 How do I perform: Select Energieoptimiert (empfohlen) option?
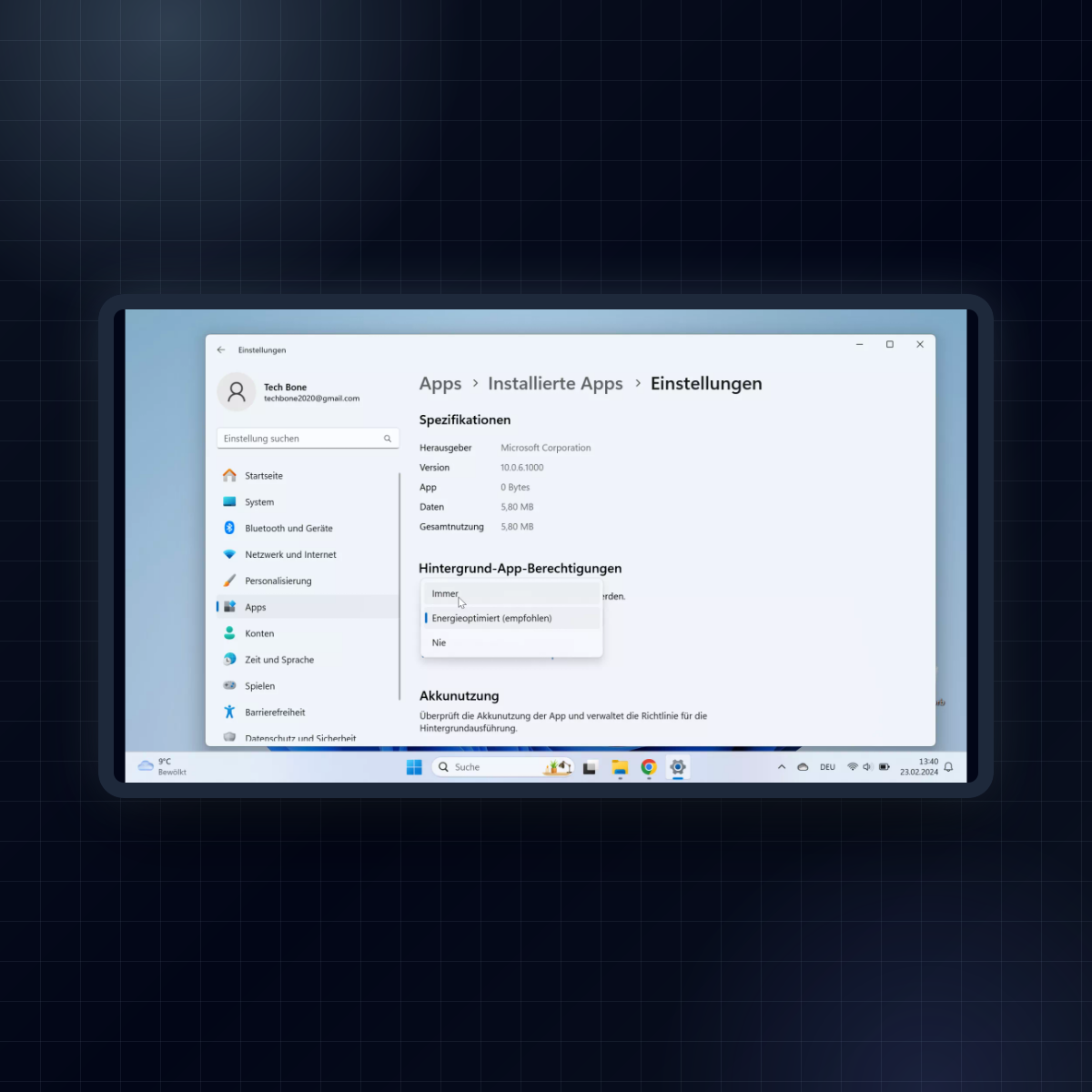(x=511, y=618)
